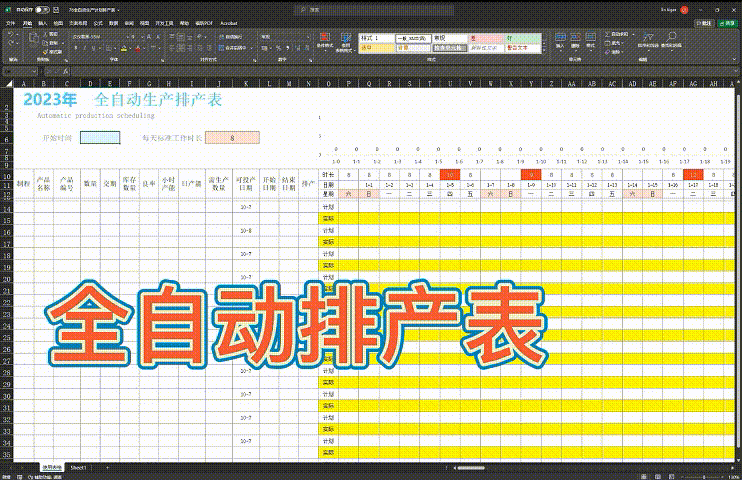Select the green 'Good' cell style
The width and height of the screenshot is (742, 480).
point(523,38)
